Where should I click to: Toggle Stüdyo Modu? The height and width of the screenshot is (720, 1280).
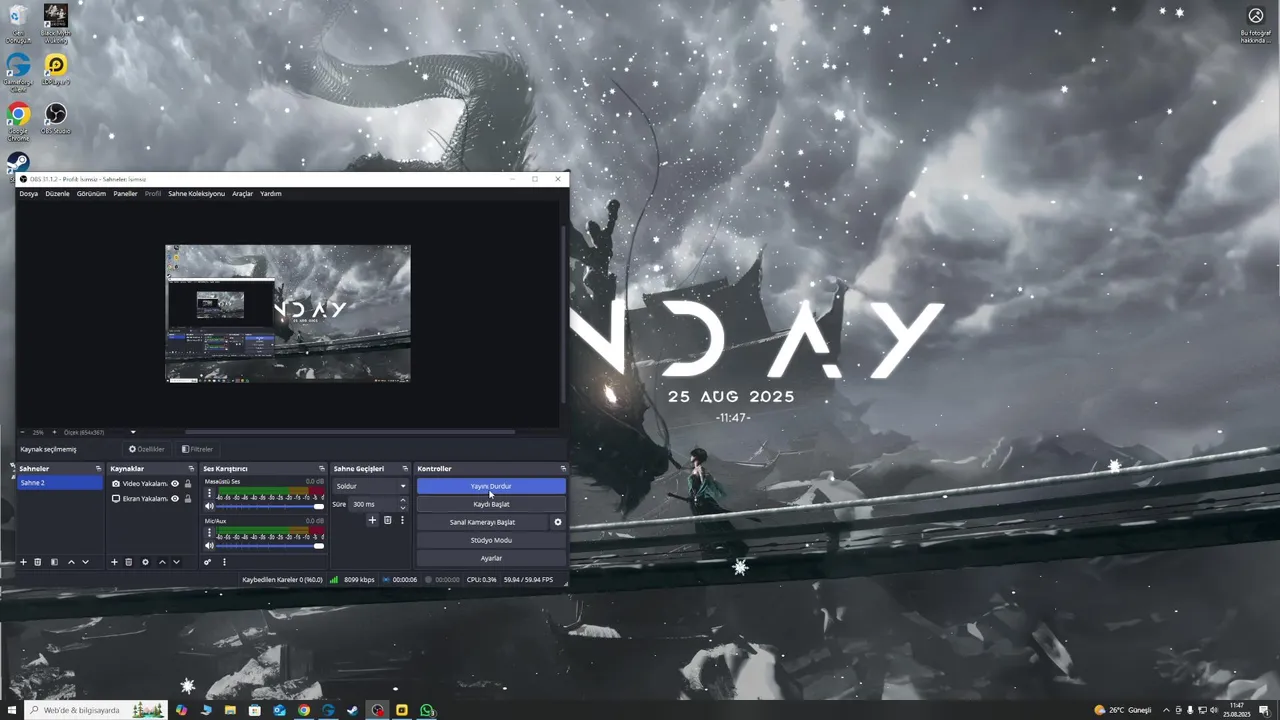491,540
